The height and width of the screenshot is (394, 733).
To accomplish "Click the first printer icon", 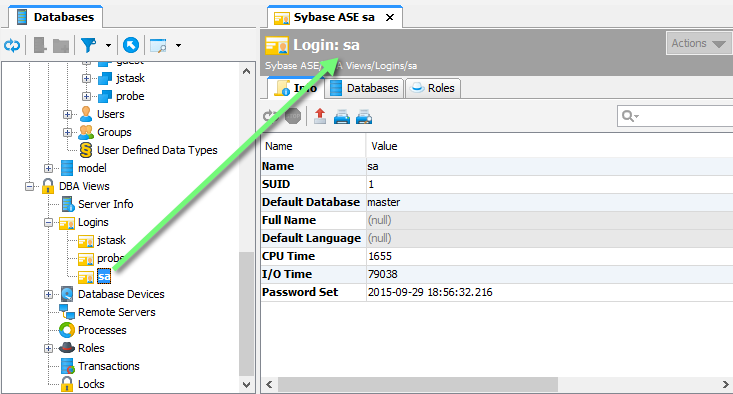I will 342,116.
